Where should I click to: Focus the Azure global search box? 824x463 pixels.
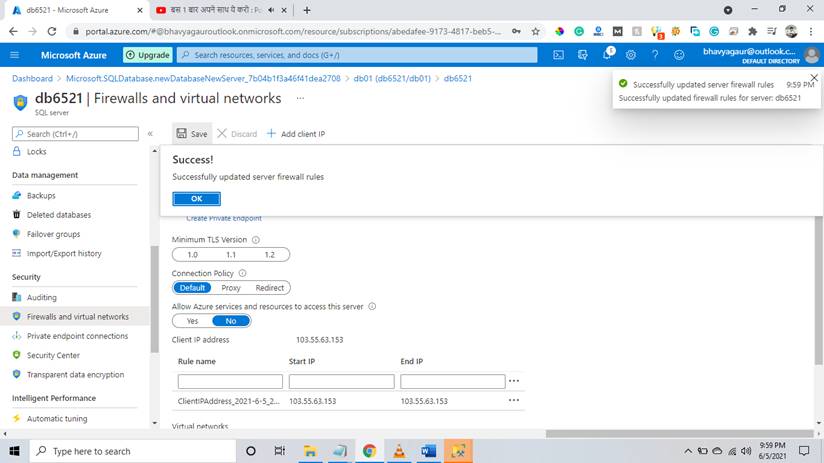[x=357, y=55]
